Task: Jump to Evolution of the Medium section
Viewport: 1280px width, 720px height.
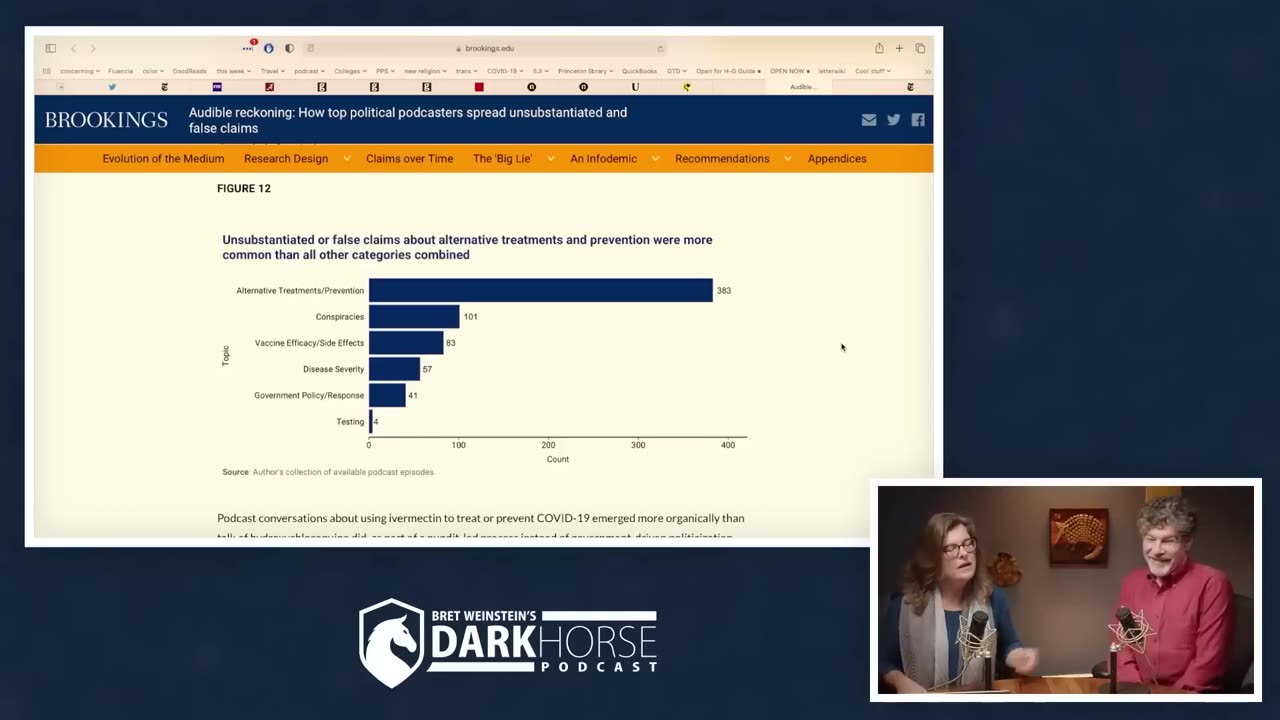Action: (163, 158)
